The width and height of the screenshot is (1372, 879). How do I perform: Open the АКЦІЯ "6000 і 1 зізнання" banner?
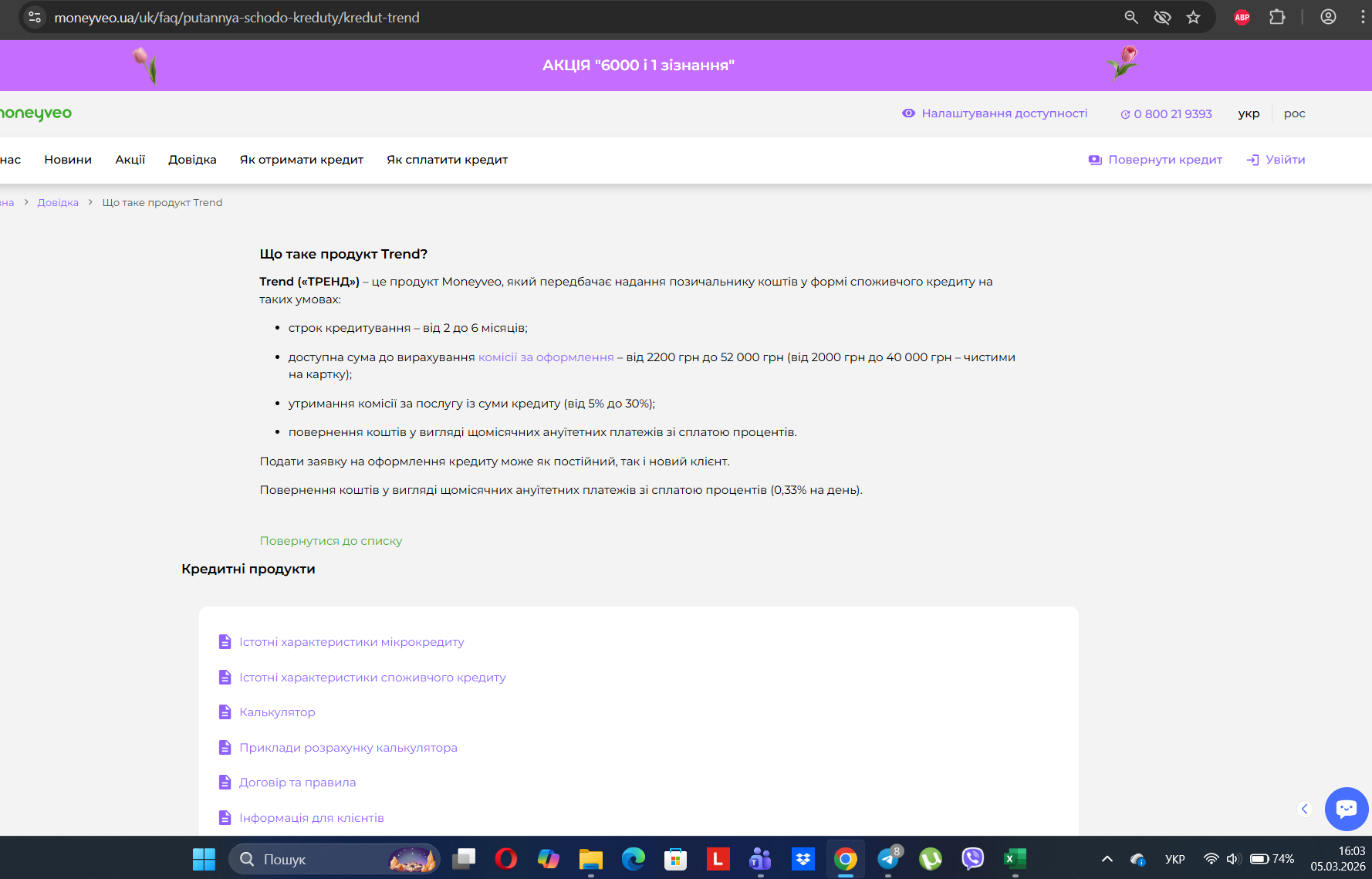click(x=638, y=66)
